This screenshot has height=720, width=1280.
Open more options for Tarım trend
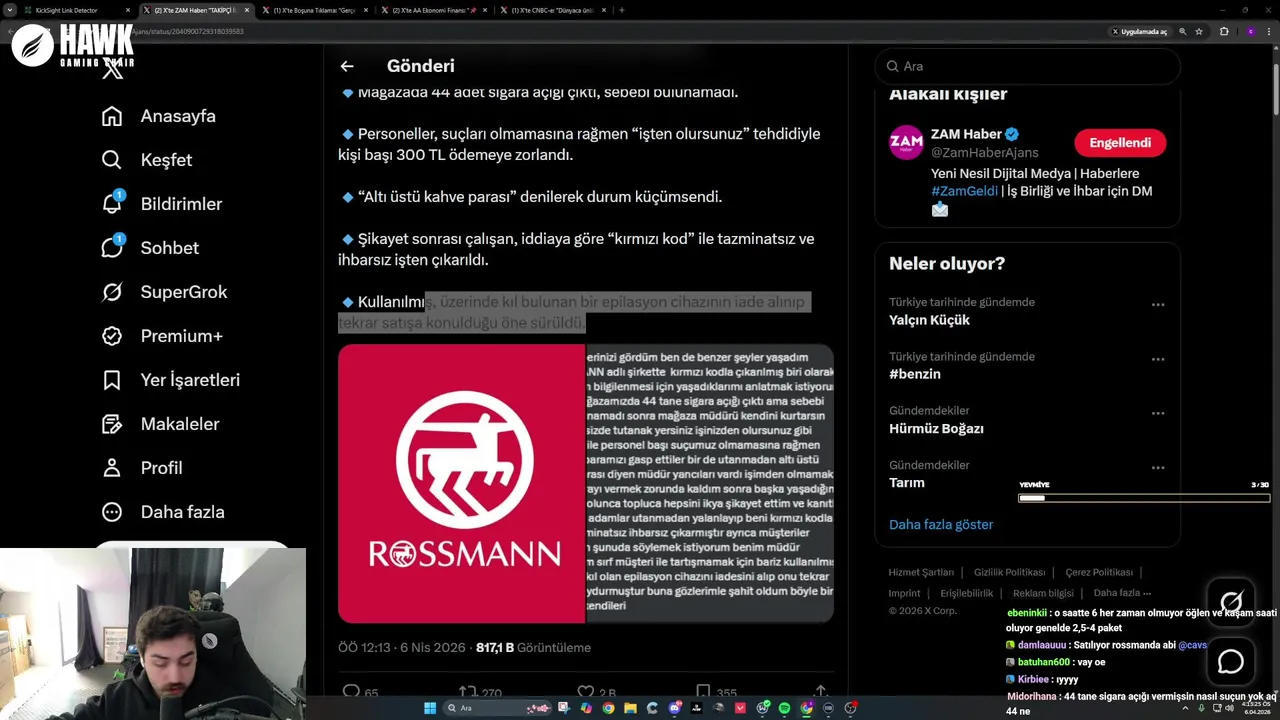click(1158, 468)
